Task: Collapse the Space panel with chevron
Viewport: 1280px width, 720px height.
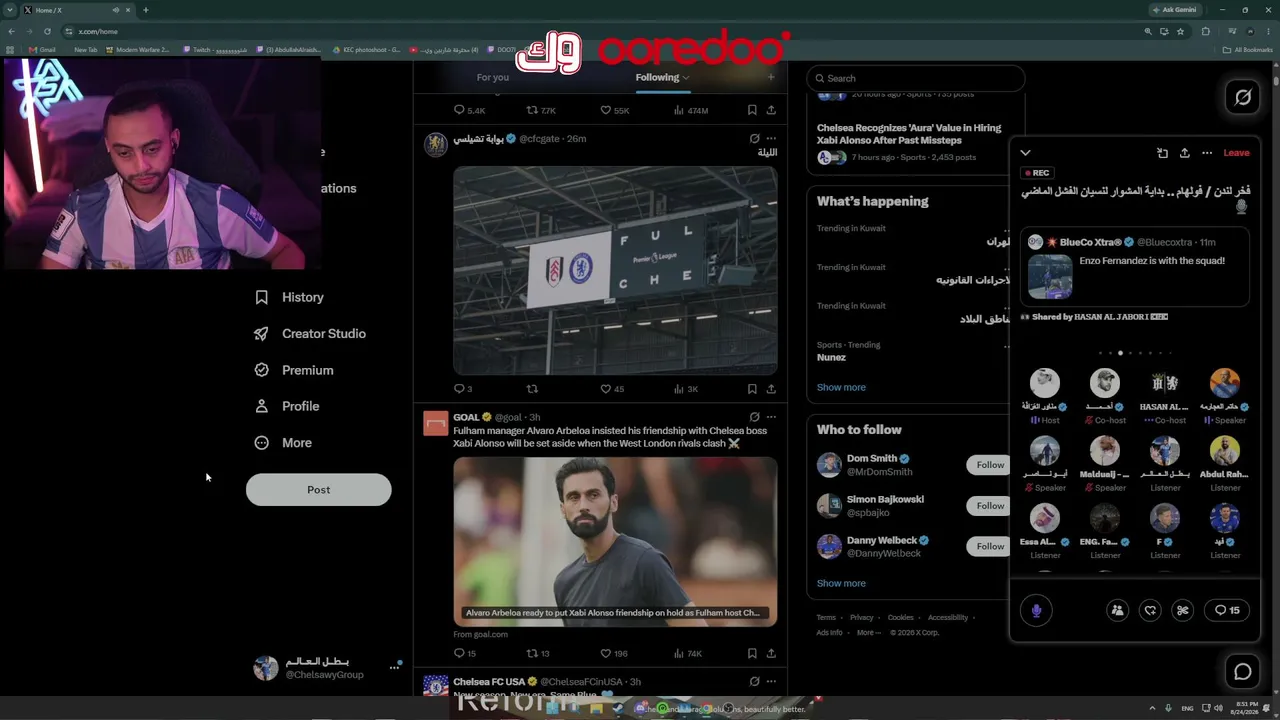Action: click(x=1025, y=153)
